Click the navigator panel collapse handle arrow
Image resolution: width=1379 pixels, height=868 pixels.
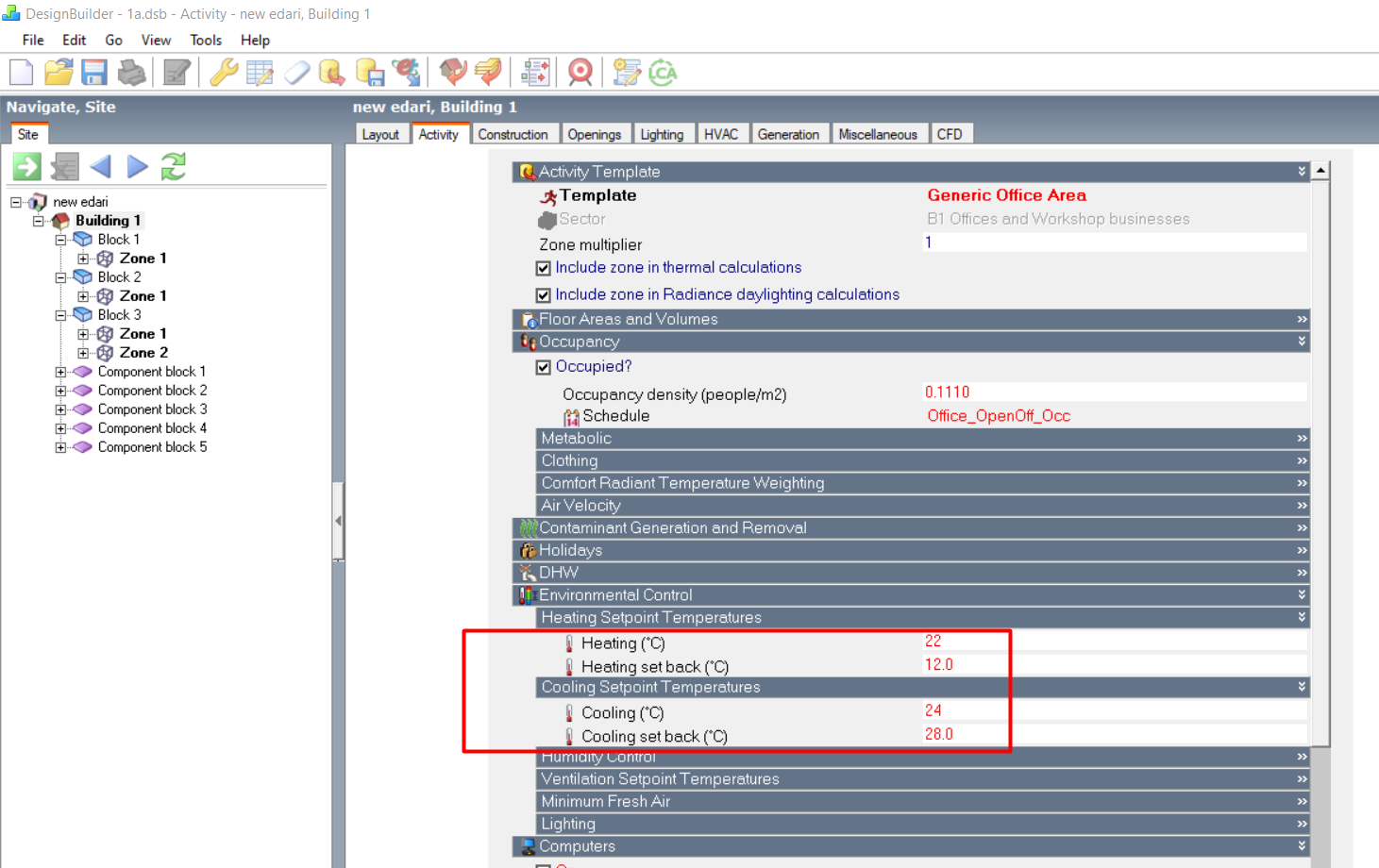[x=338, y=521]
